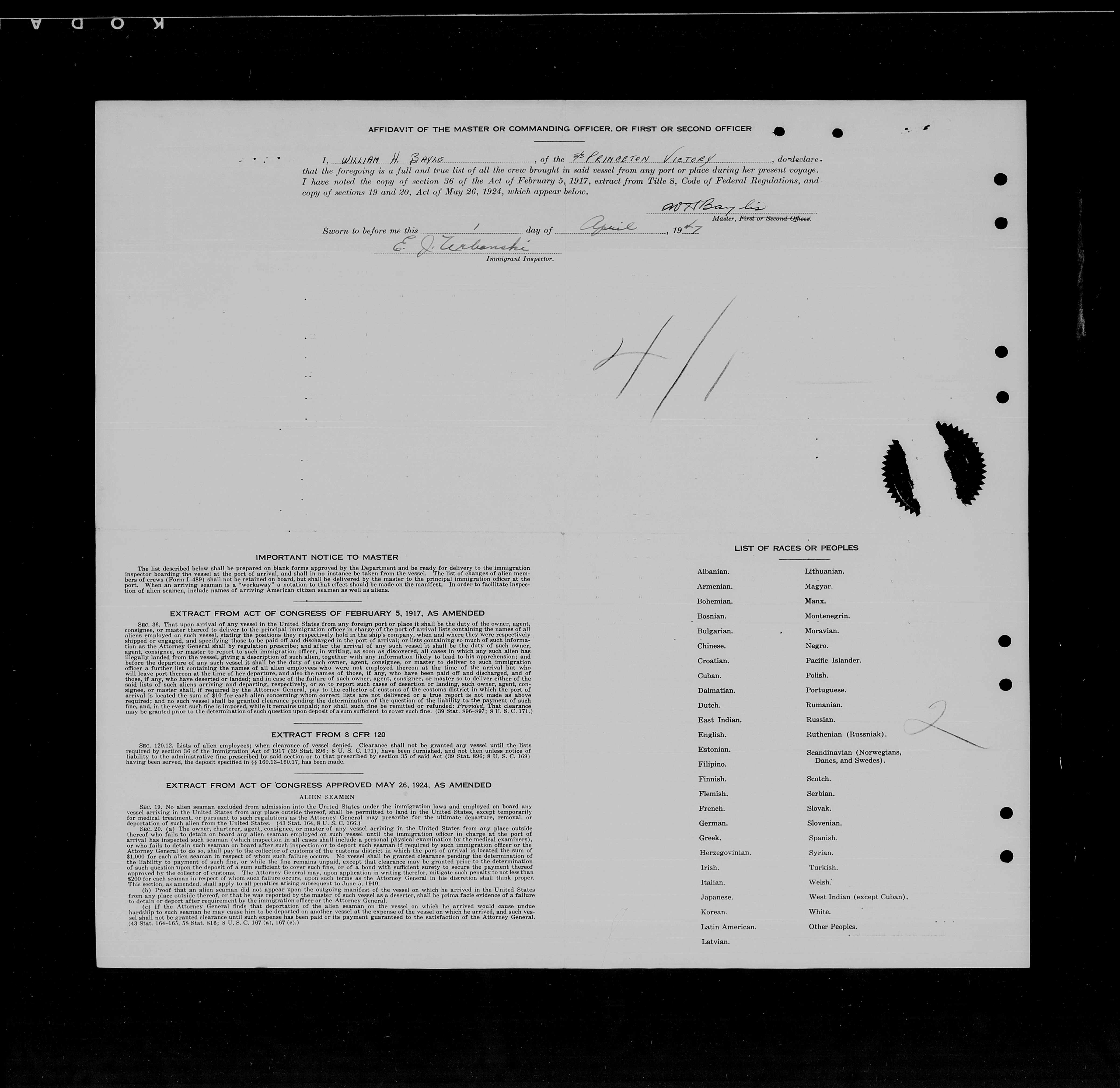
Task: Click 'French.' entry
Action: (x=712, y=809)
